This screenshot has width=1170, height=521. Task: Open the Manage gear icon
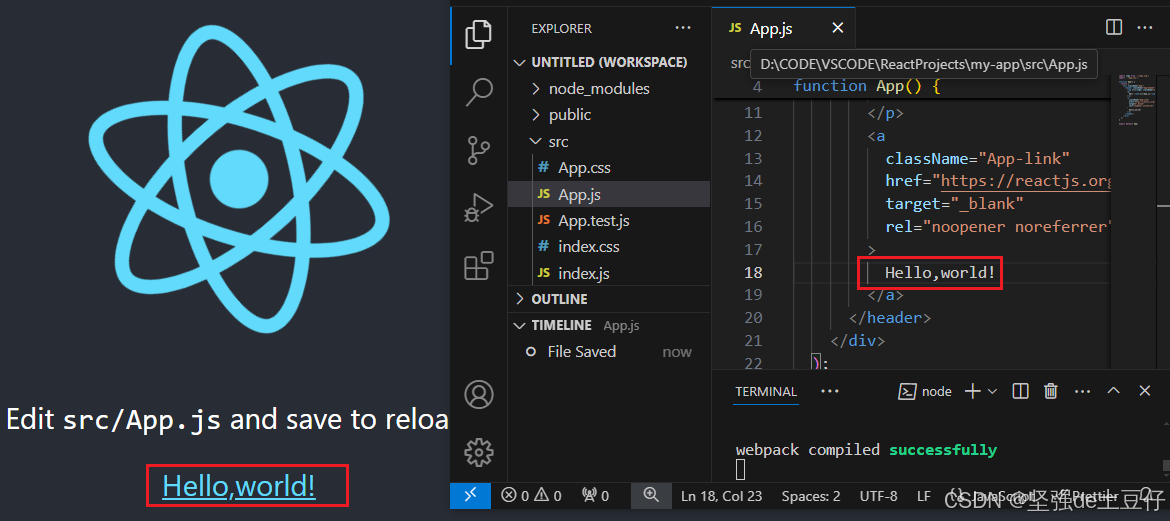pyautogui.click(x=478, y=452)
